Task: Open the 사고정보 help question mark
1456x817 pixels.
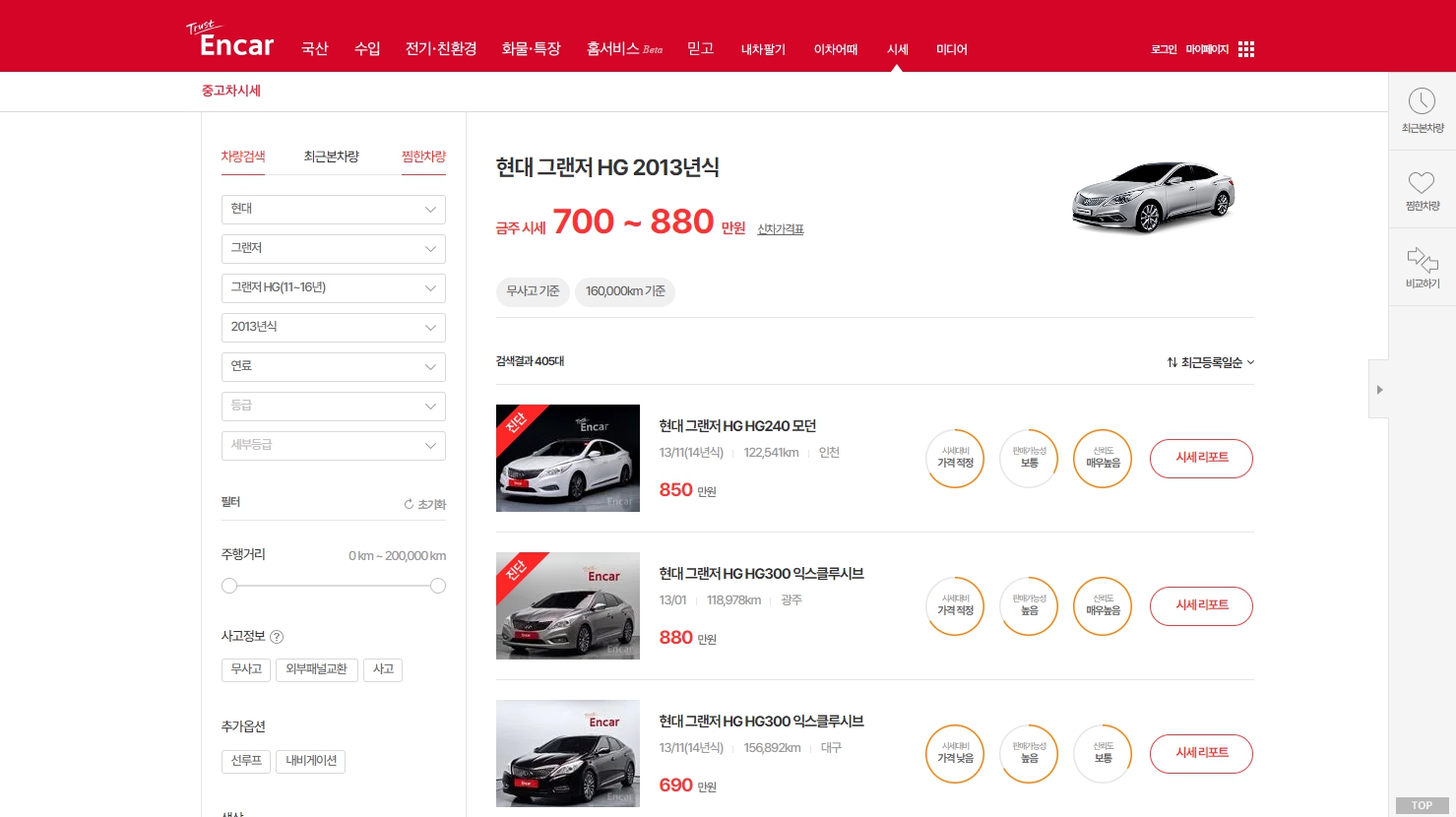Action: coord(277,637)
